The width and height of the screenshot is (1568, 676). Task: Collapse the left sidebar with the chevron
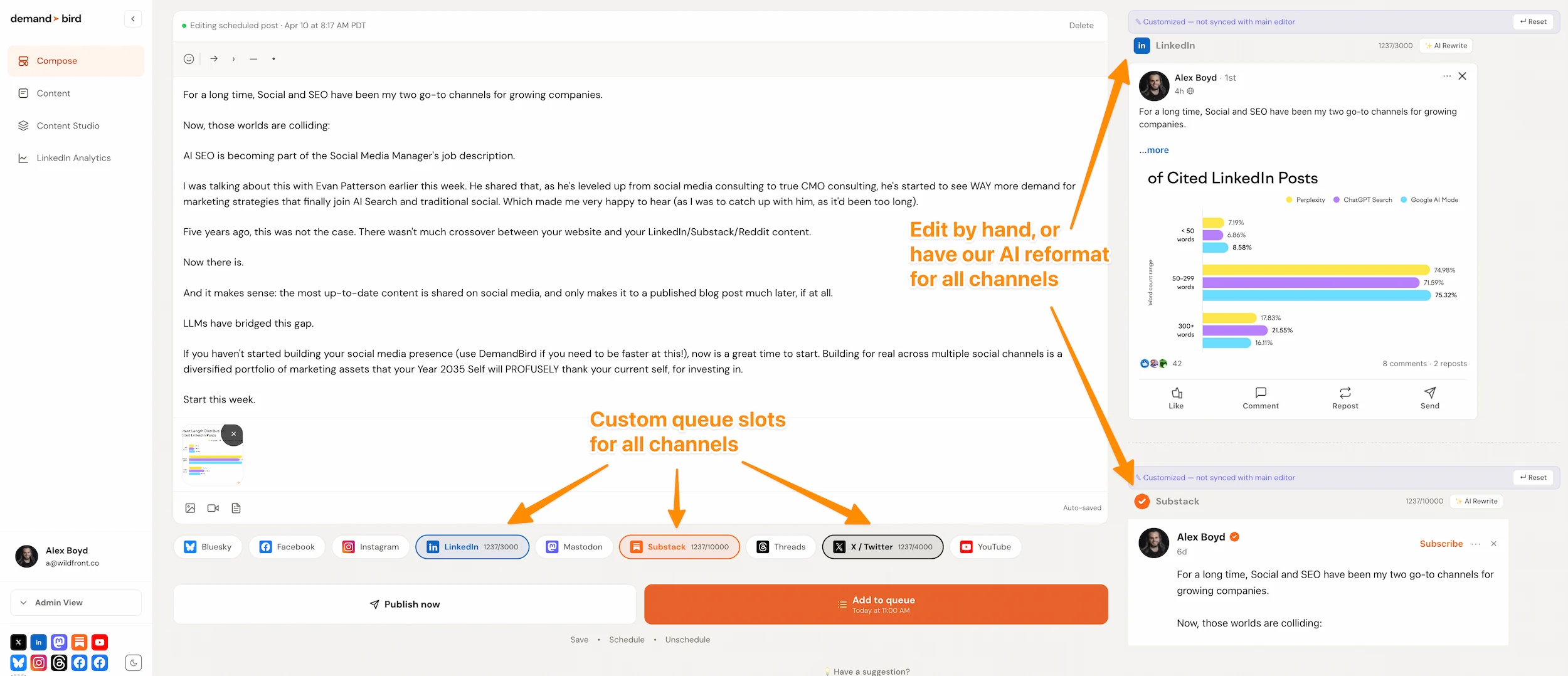tap(132, 18)
